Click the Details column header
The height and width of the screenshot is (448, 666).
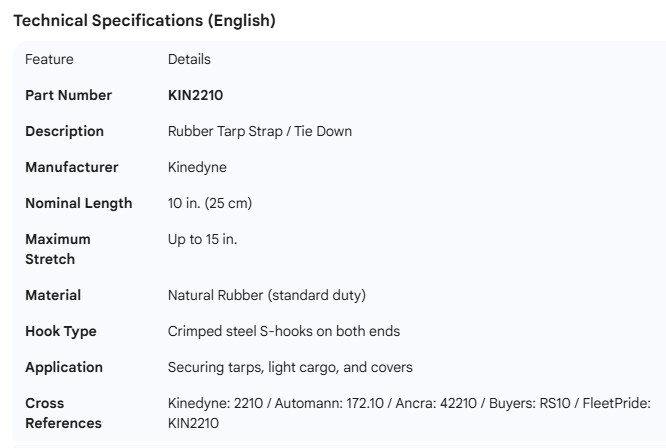point(189,59)
